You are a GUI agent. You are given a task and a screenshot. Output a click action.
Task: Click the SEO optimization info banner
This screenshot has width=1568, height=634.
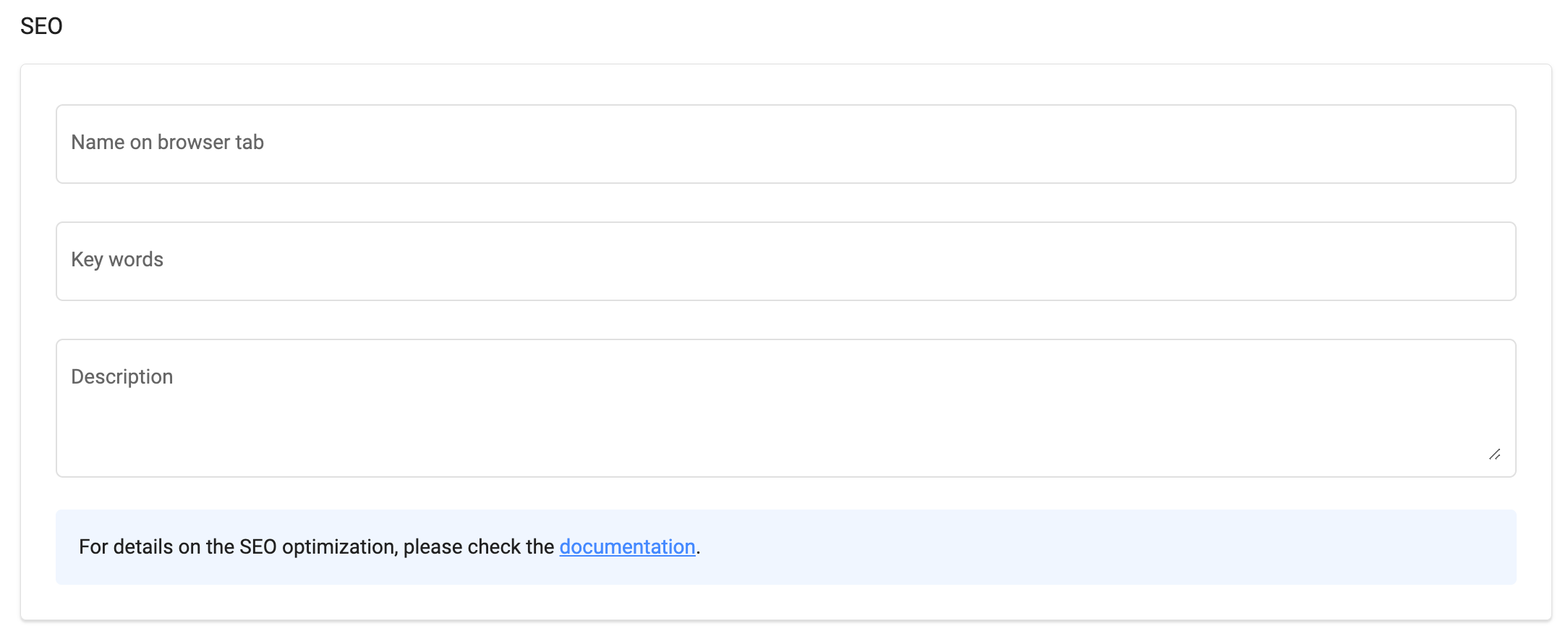pos(1085,547)
